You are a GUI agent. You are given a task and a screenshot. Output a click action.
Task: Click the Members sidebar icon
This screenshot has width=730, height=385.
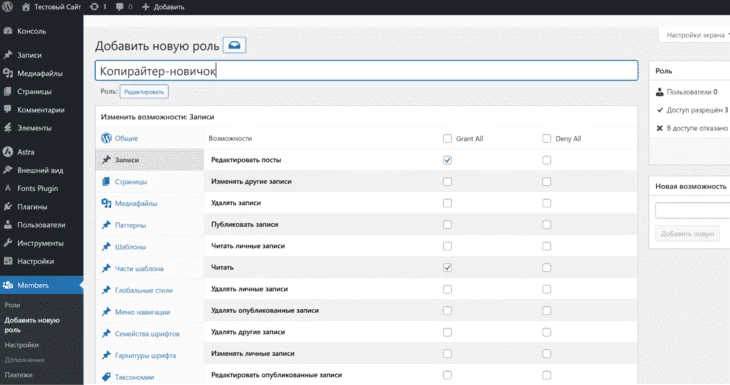pyautogui.click(x=7, y=285)
